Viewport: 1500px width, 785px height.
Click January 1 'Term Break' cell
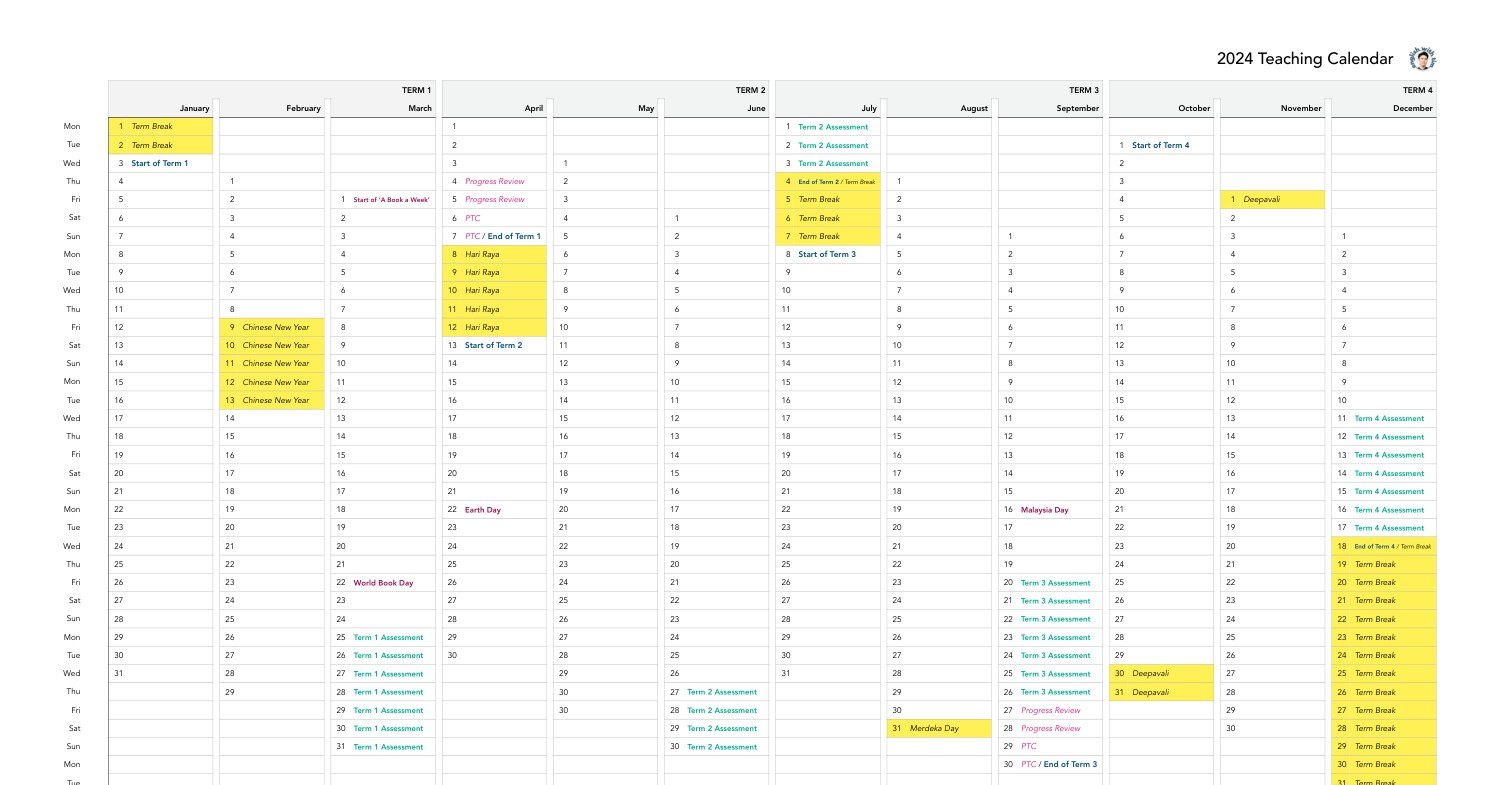161,127
